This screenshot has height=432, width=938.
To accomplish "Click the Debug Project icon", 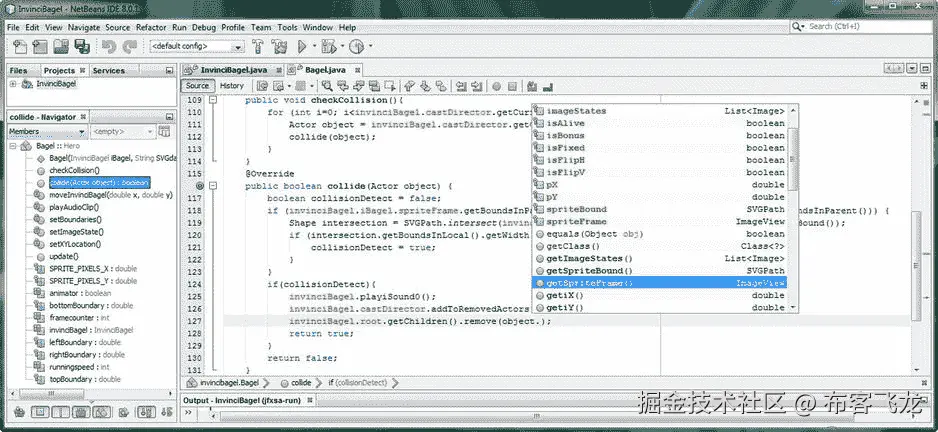I will pos(328,47).
